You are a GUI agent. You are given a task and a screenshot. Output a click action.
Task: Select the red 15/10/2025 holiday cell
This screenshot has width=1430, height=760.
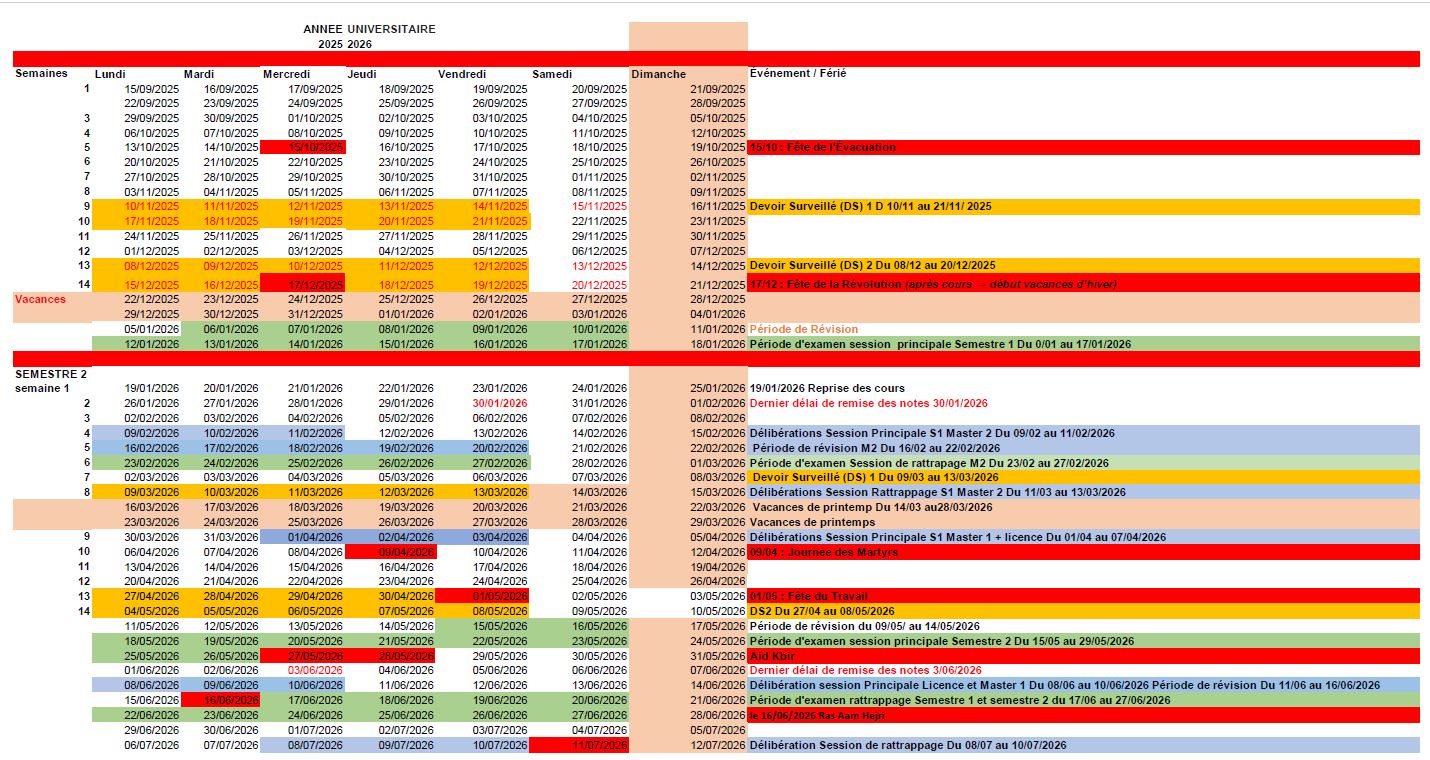click(x=302, y=147)
